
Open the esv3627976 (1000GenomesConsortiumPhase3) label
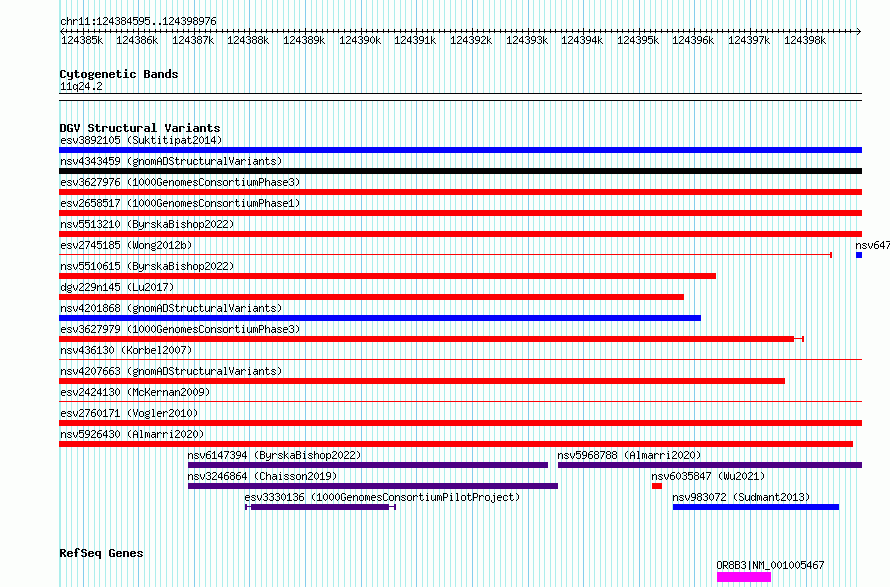[180, 182]
